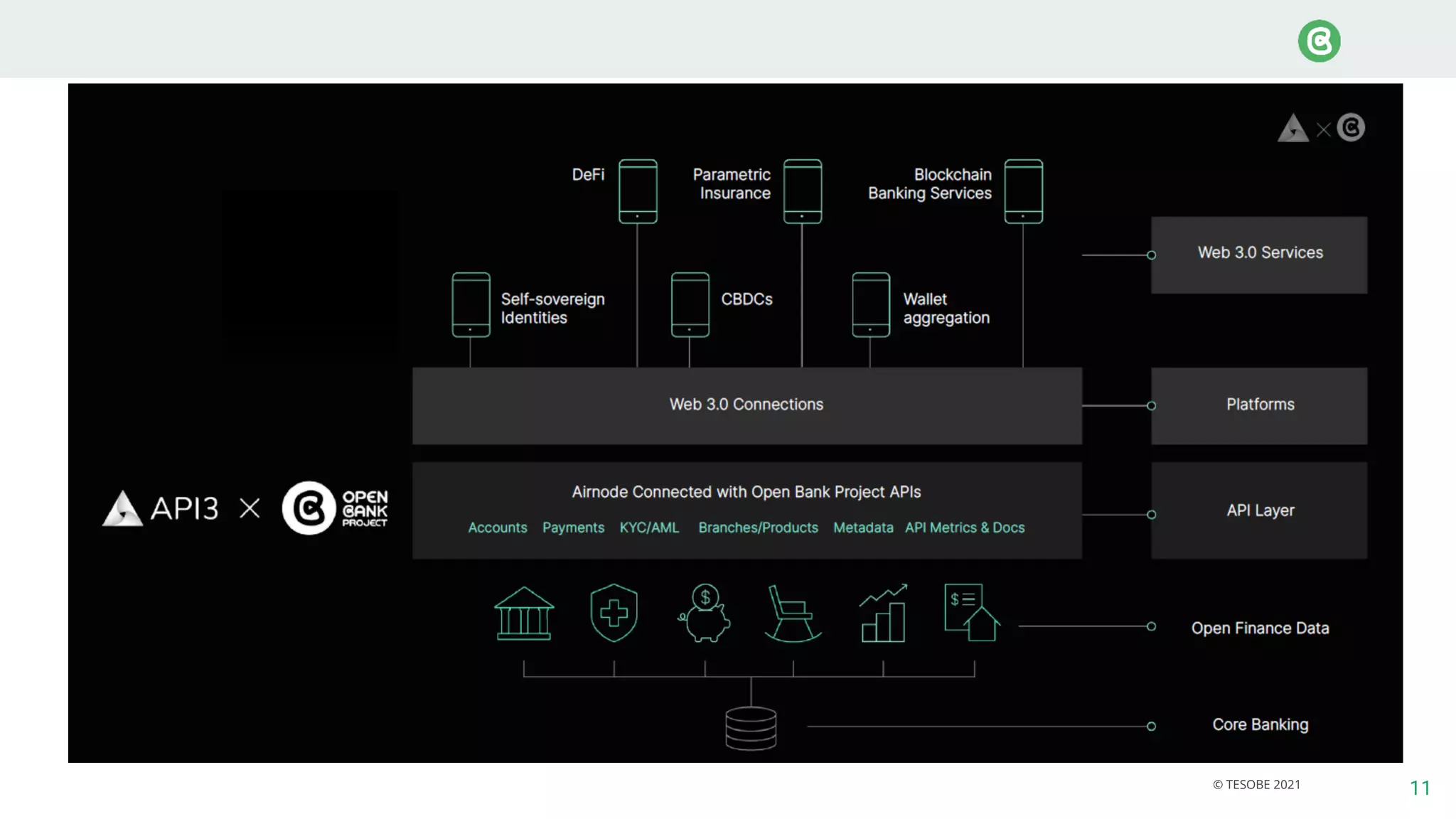
Task: Click the shield with cross insurance icon
Action: click(614, 613)
